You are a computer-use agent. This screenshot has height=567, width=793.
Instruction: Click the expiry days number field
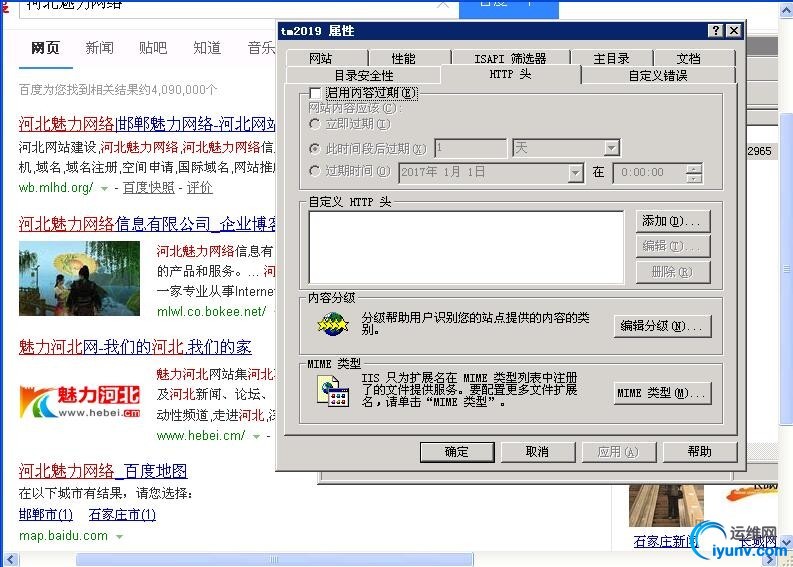470,148
